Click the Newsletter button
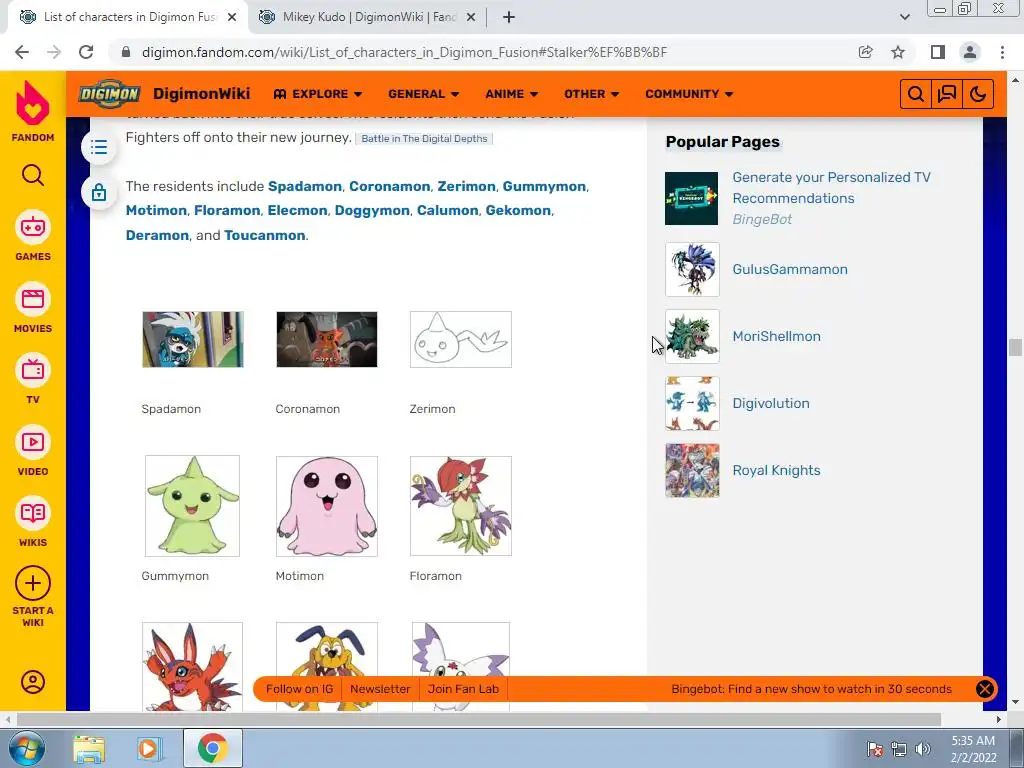 [x=380, y=689]
